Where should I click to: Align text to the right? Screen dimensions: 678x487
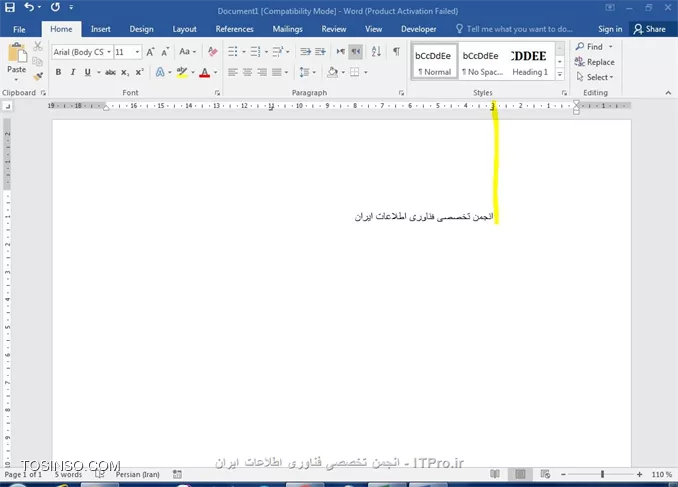tap(262, 72)
